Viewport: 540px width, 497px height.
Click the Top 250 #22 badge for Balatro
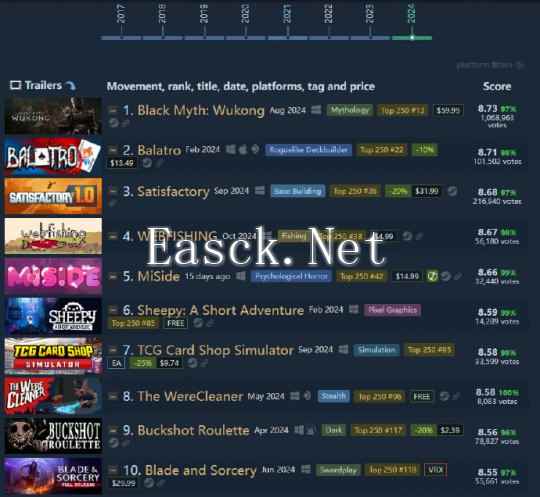click(382, 150)
